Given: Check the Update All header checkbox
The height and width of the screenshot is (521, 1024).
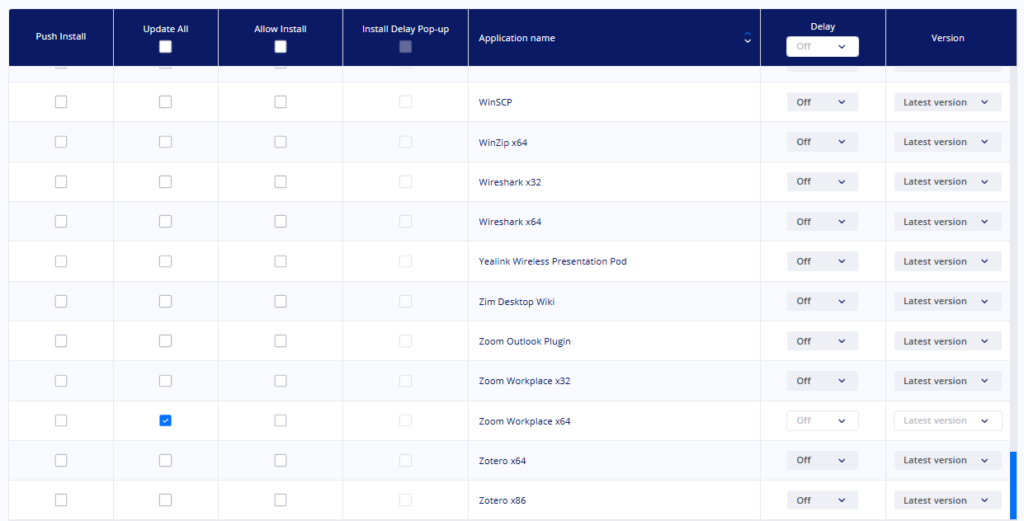Looking at the screenshot, I should point(165,46).
